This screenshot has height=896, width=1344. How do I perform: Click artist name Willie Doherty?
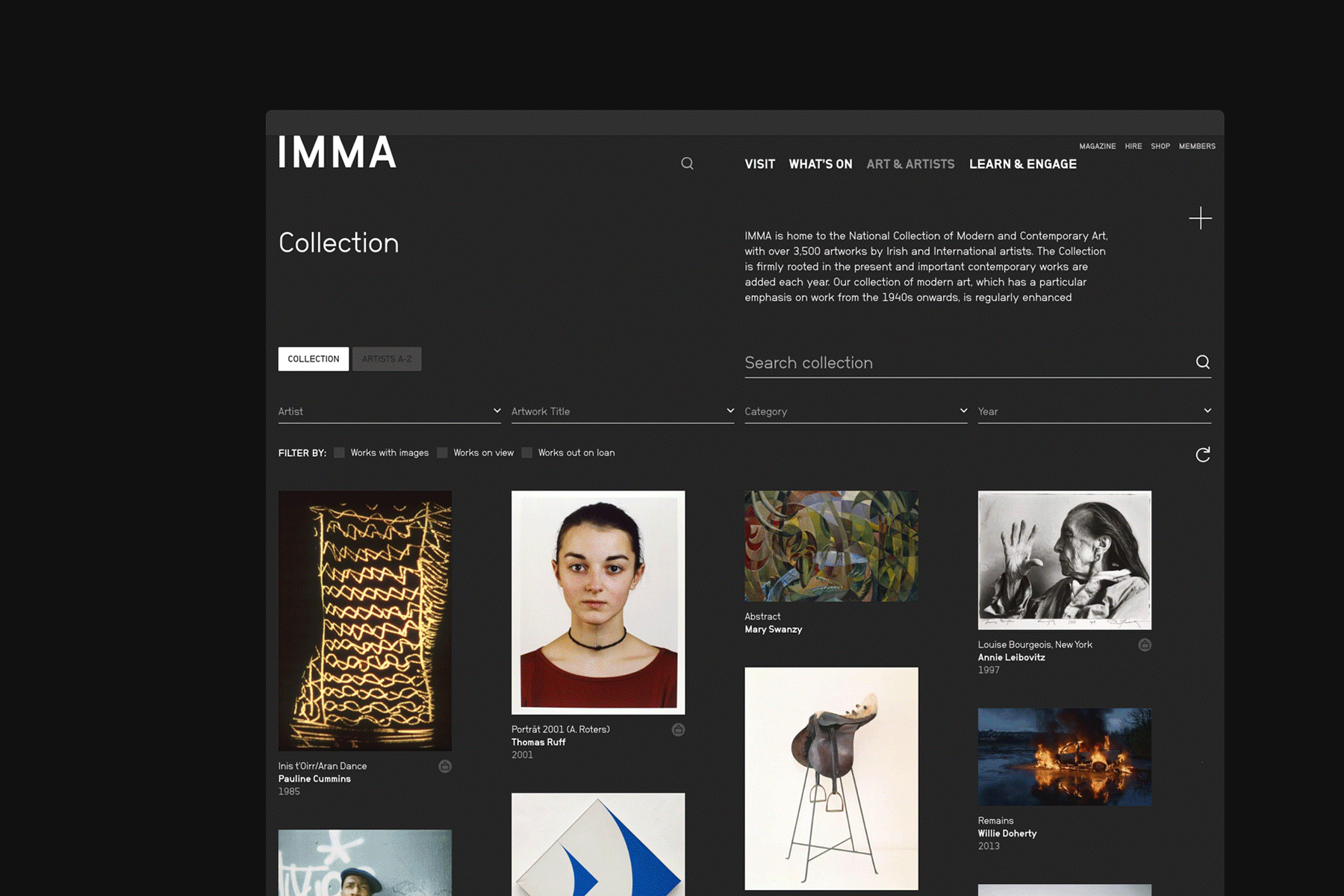(1007, 834)
